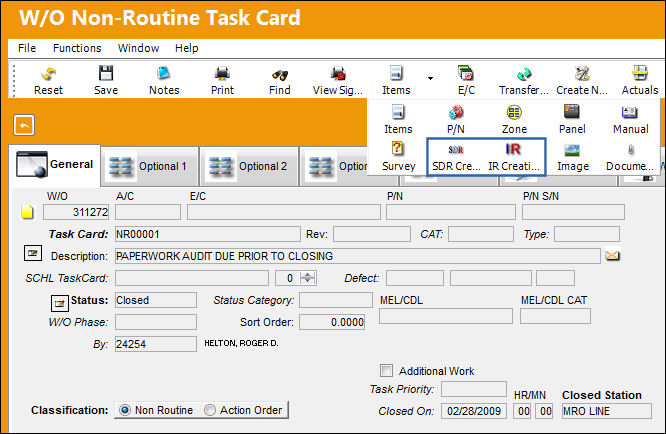Click the Type field
The image size is (666, 434).
[587, 234]
